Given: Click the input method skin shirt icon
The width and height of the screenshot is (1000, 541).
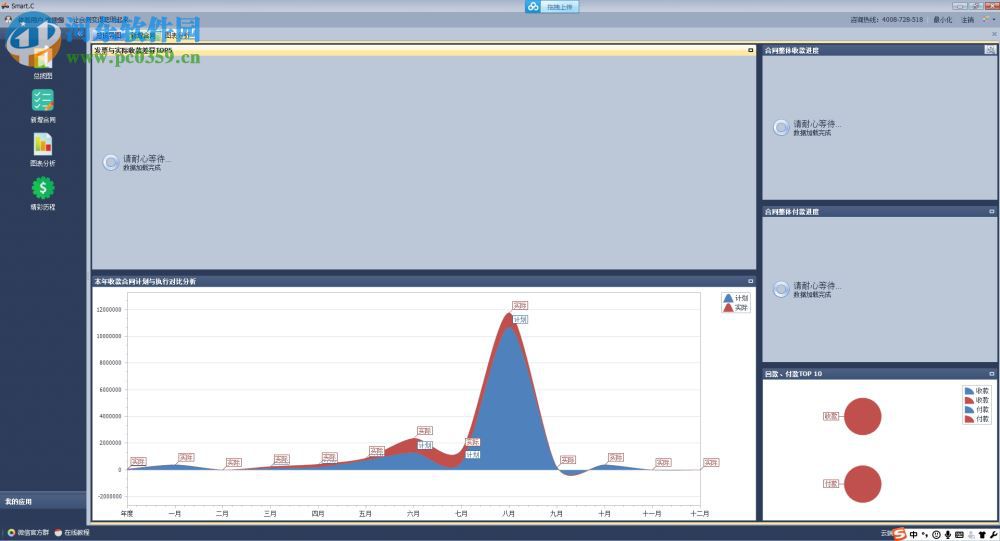Looking at the screenshot, I should (982, 535).
